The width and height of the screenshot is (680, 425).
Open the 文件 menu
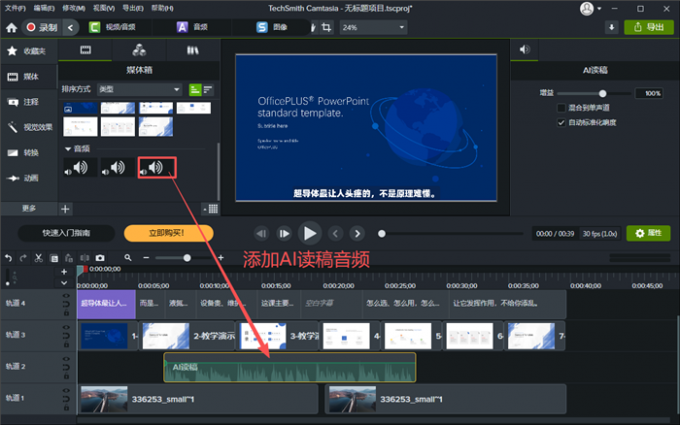[x=15, y=8]
